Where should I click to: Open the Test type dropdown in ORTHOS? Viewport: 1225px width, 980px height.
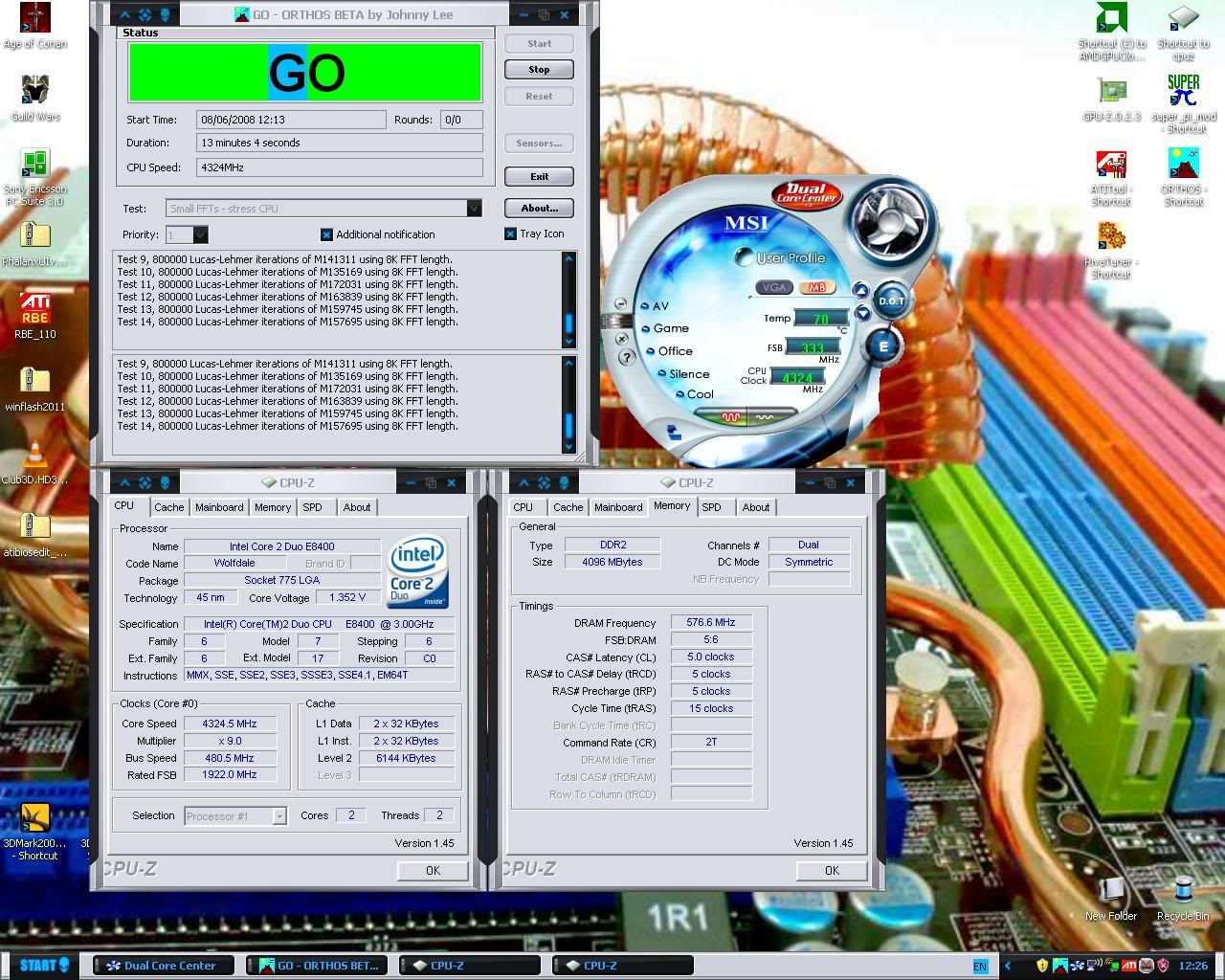[x=474, y=209]
